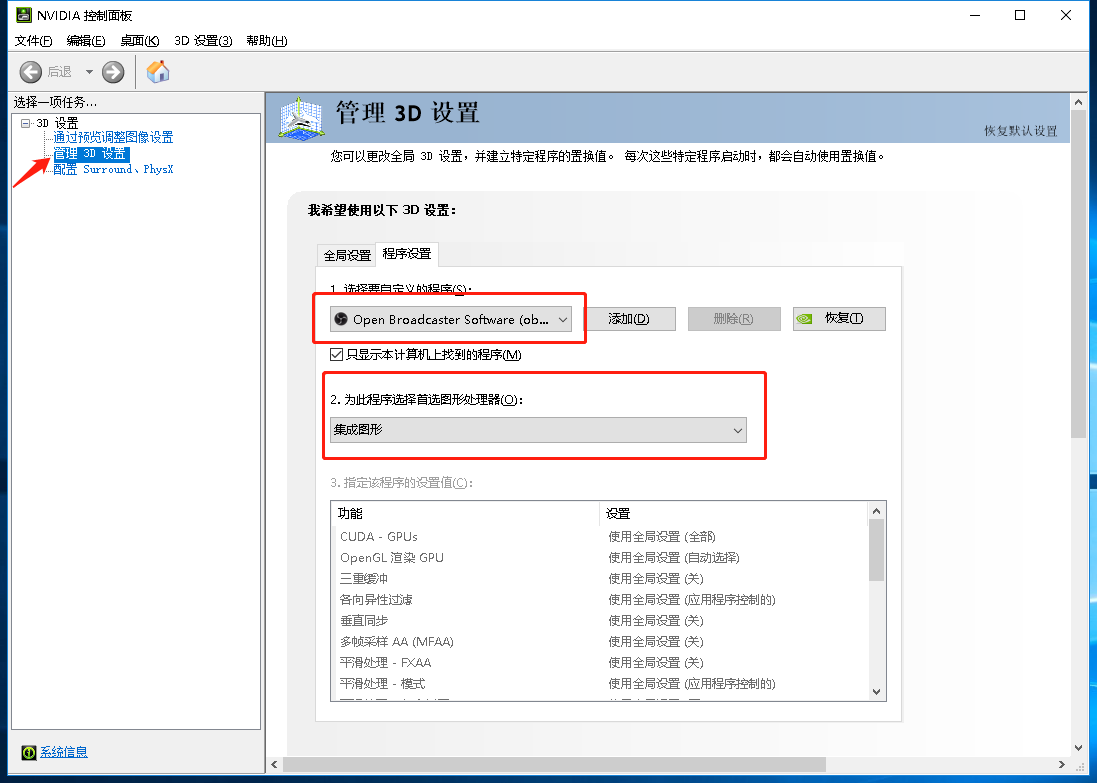1097x783 pixels.
Task: Click the main panel scroll down arrow
Action: [1078, 747]
